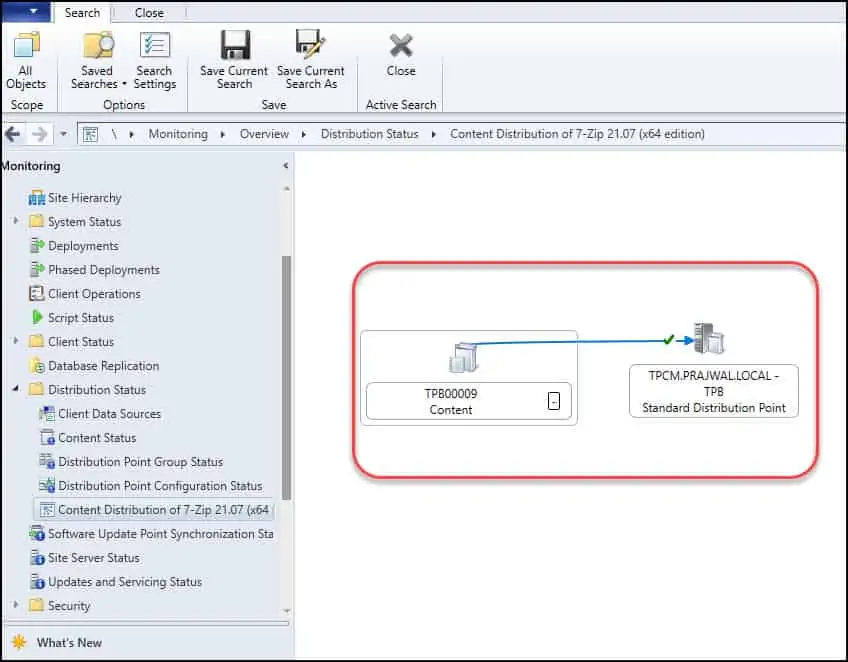Expand the System Status folder
This screenshot has width=848, height=662.
[x=16, y=221]
